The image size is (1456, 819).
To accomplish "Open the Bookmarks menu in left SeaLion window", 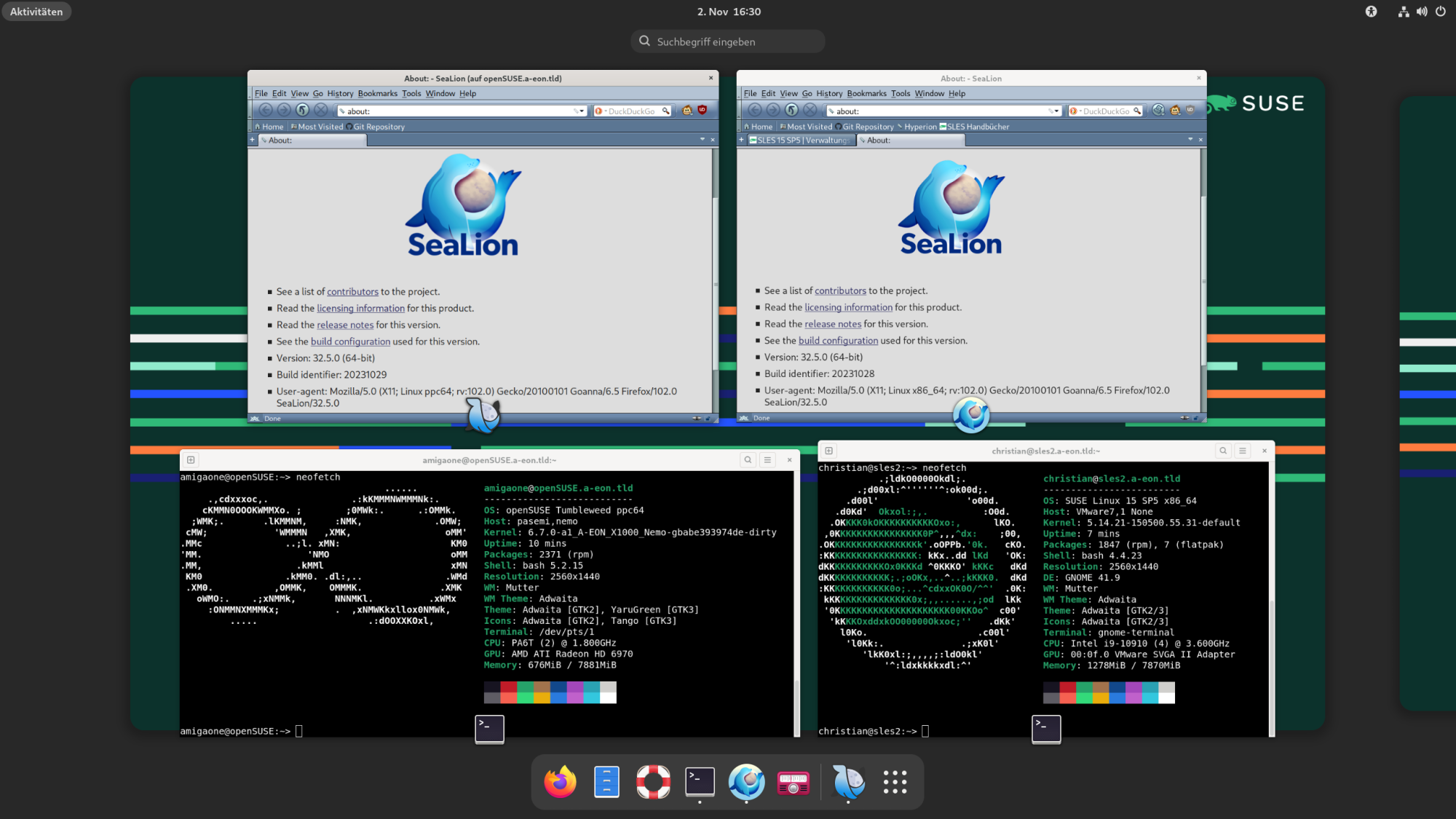I will [377, 93].
